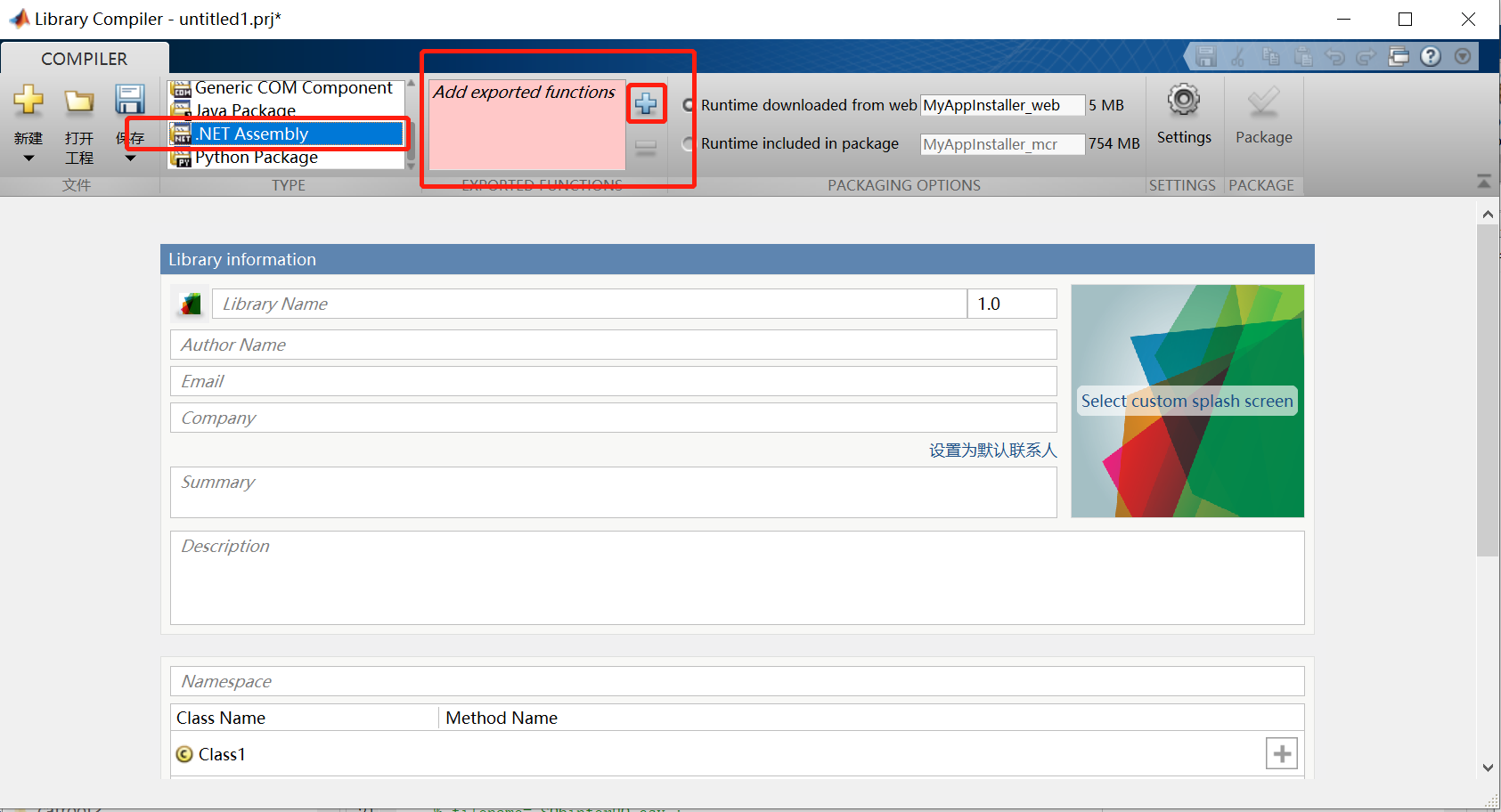Viewport: 1501px width, 812px height.
Task: Click quick-access copy icon
Action: pyautogui.click(x=1271, y=57)
